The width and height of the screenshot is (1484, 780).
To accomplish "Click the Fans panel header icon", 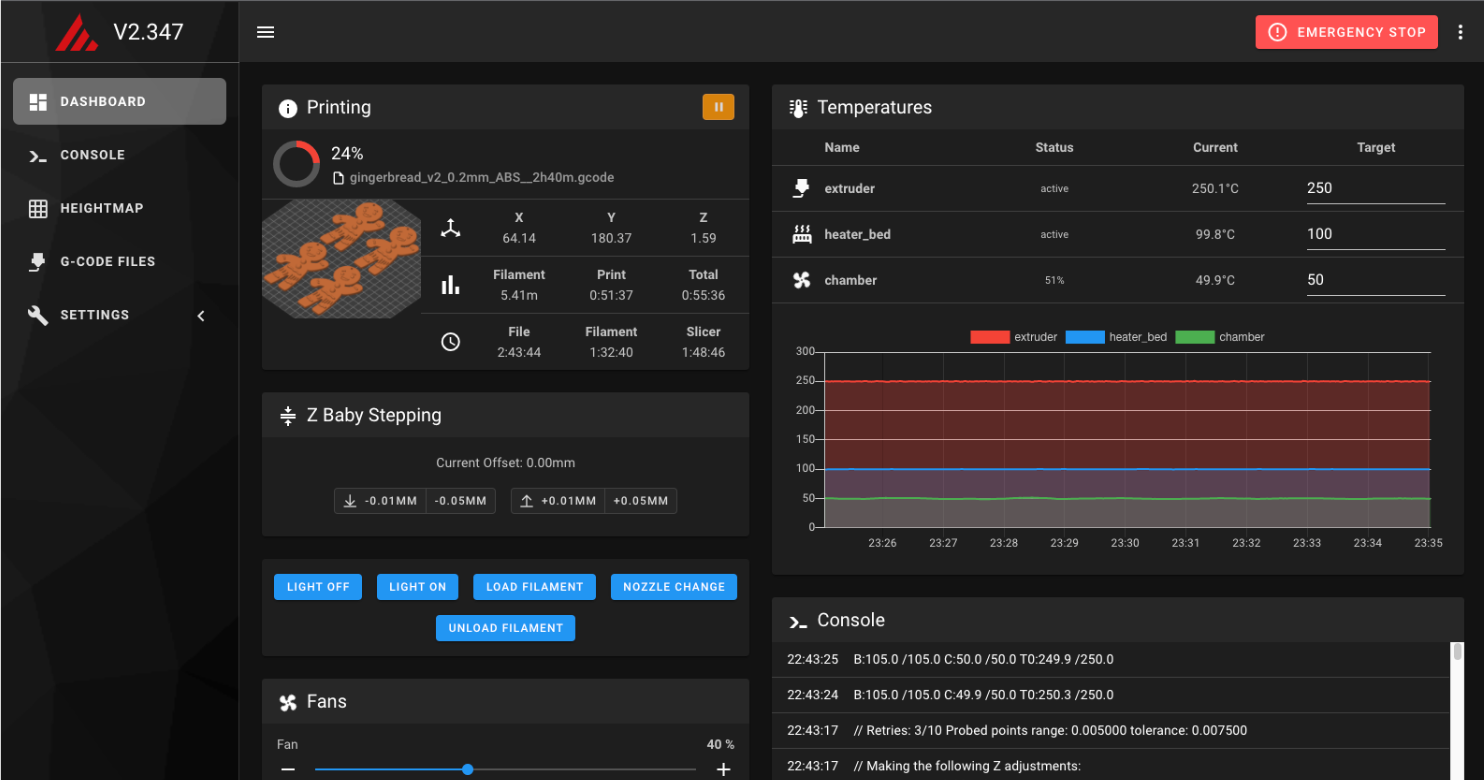I will click(289, 701).
